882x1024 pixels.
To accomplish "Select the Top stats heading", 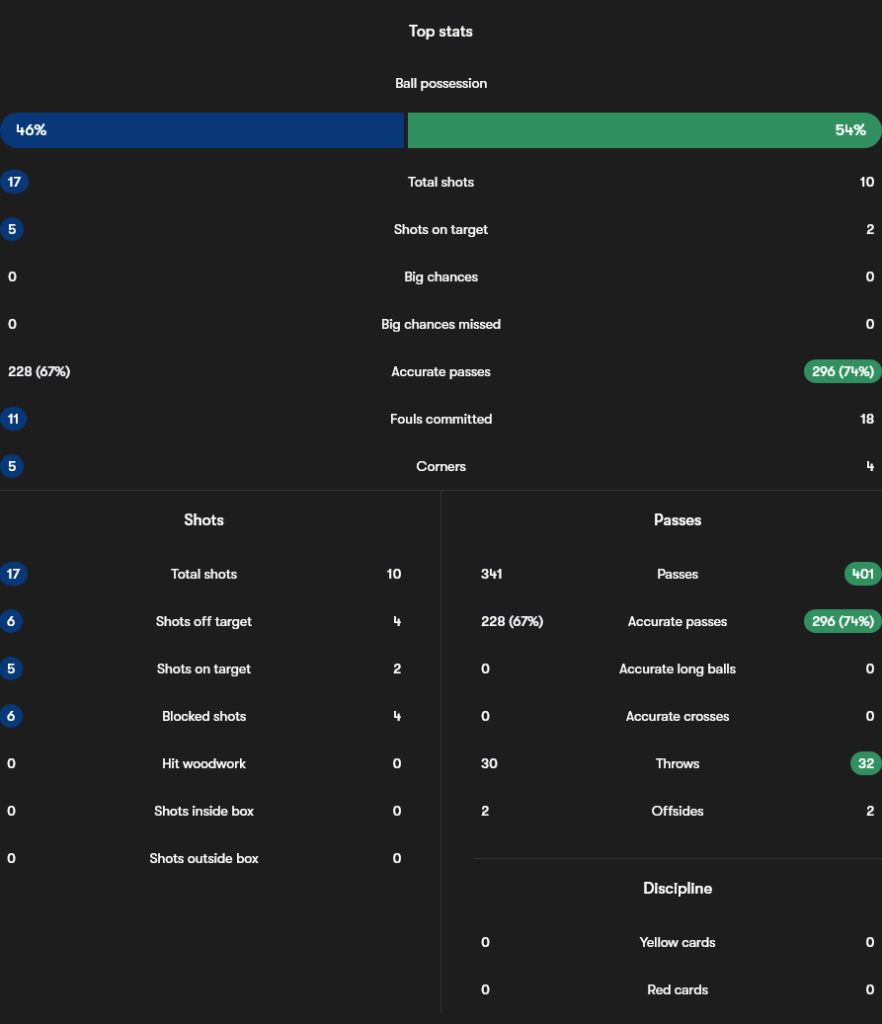I will click(x=440, y=31).
